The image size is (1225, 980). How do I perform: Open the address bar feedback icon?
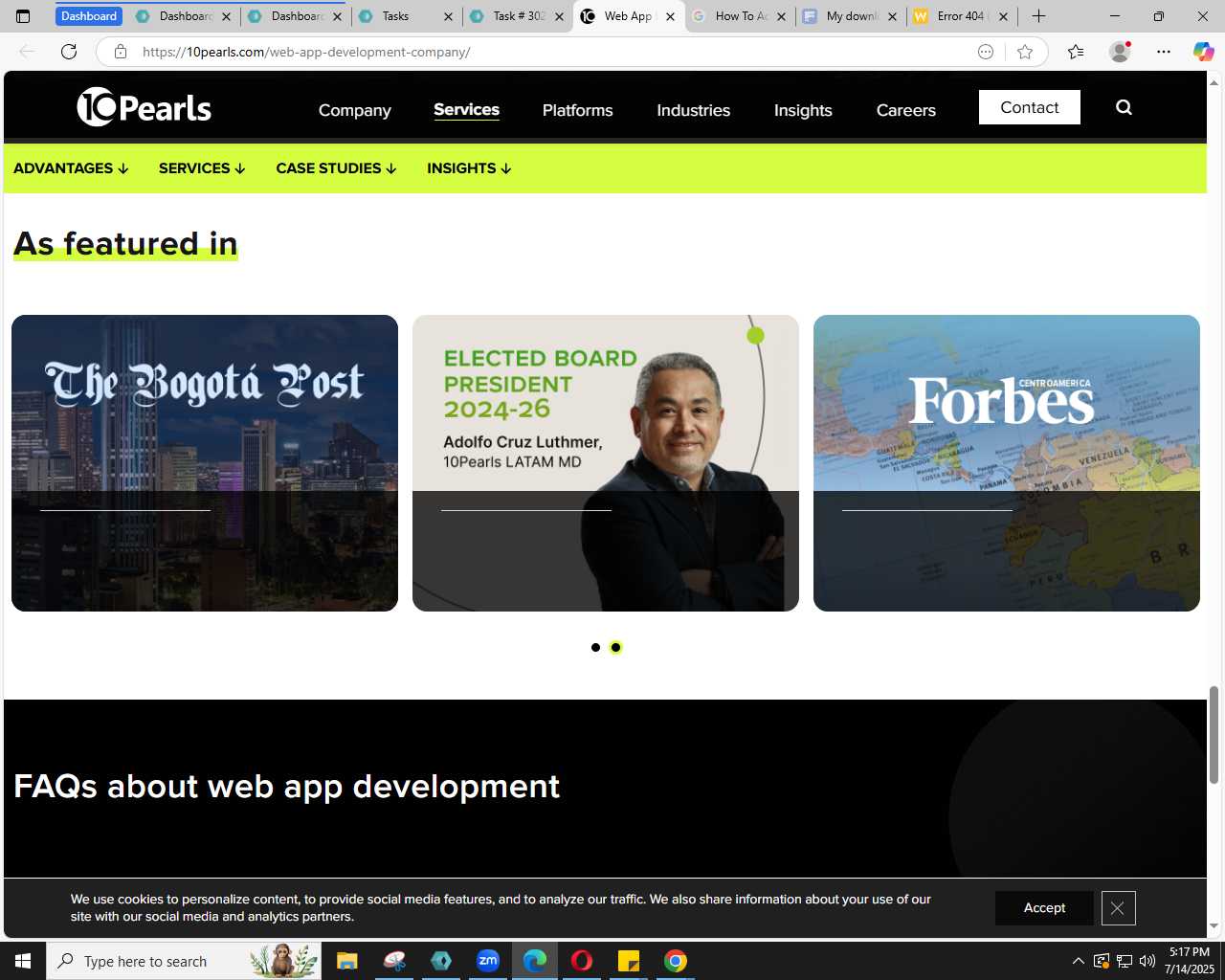986,52
